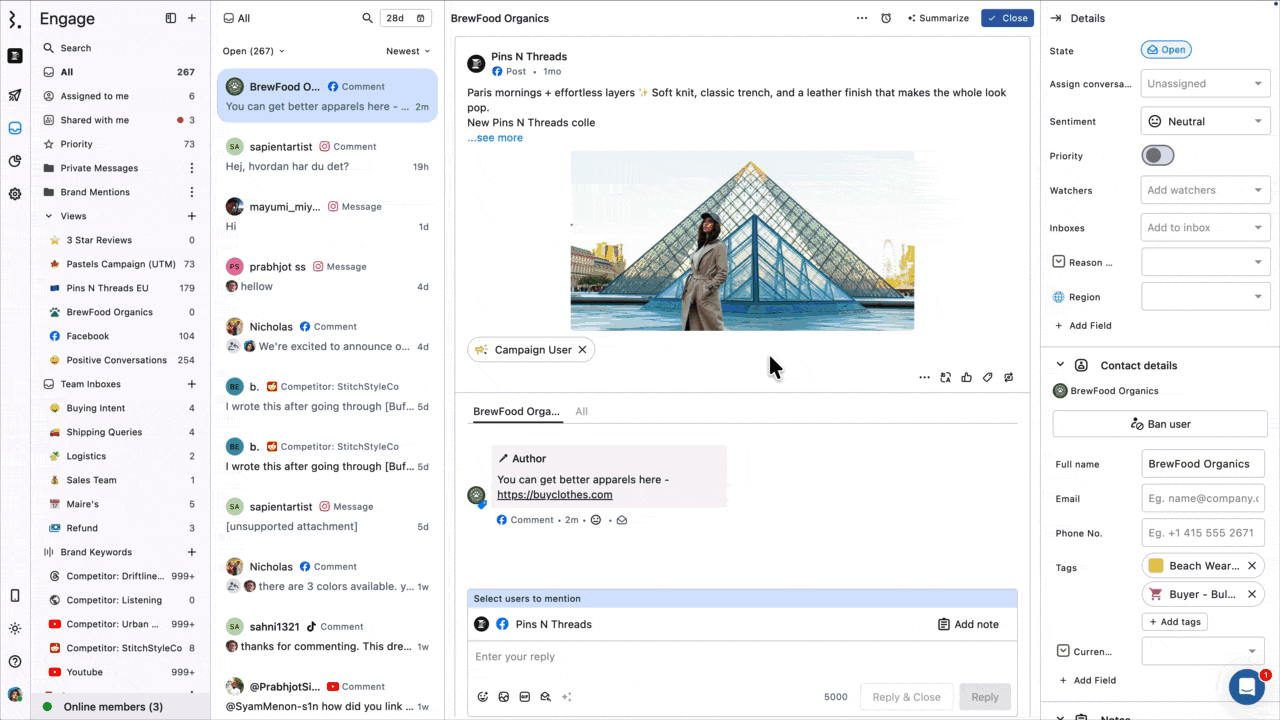Open the Sentiment dropdown set to Neutral

(1205, 121)
